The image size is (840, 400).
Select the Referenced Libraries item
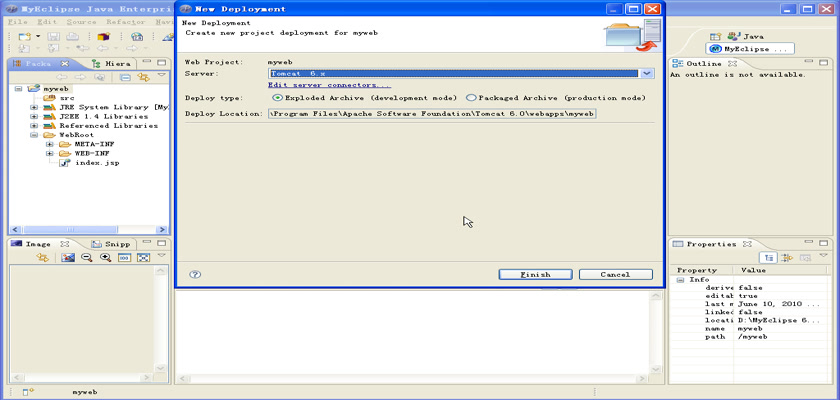[101, 125]
